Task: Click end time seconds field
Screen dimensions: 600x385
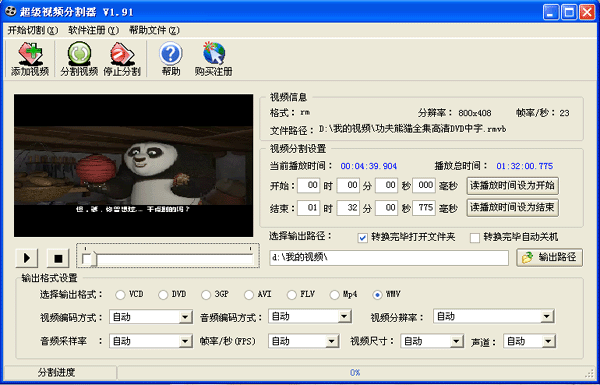Action: point(386,208)
